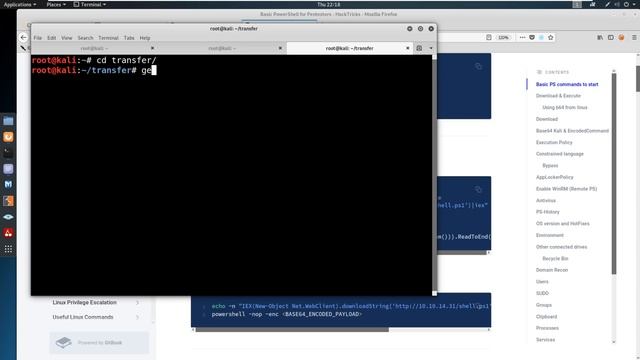Open the eye-shaped dock application icon
Image resolution: width=640 pixels, height=360 pixels.
point(8,217)
